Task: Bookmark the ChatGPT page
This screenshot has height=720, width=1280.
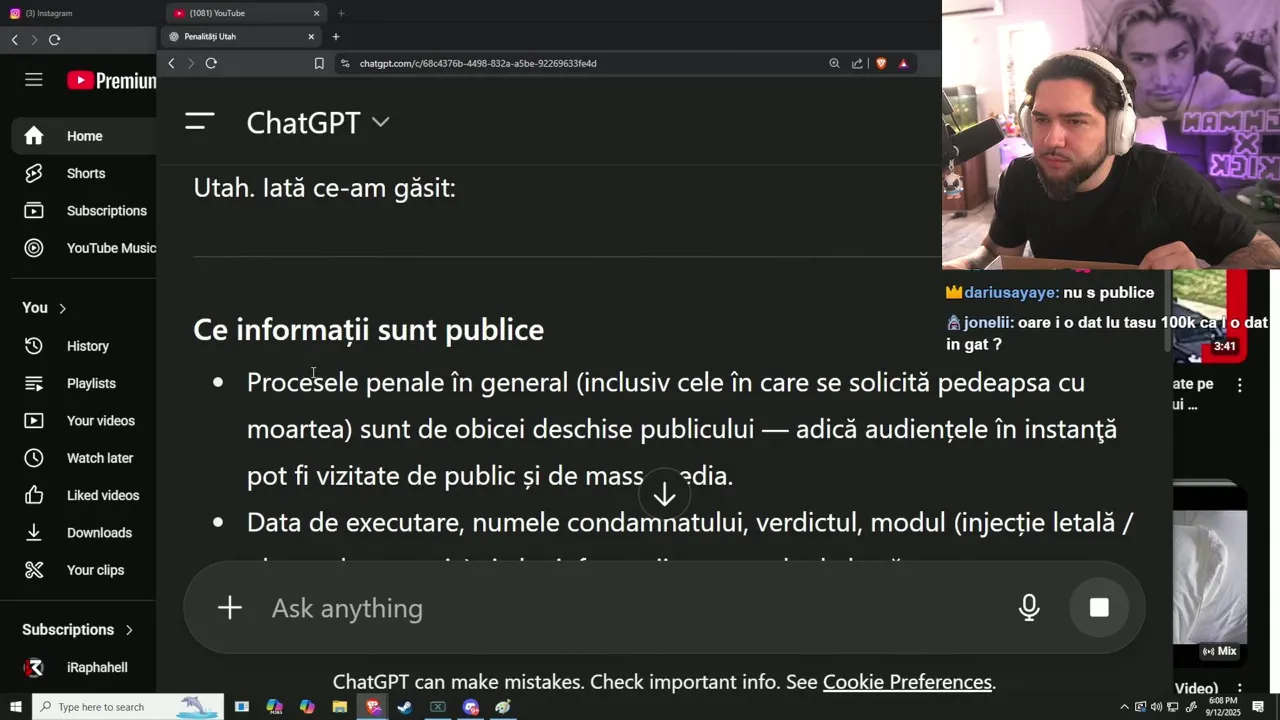Action: pyautogui.click(x=319, y=63)
